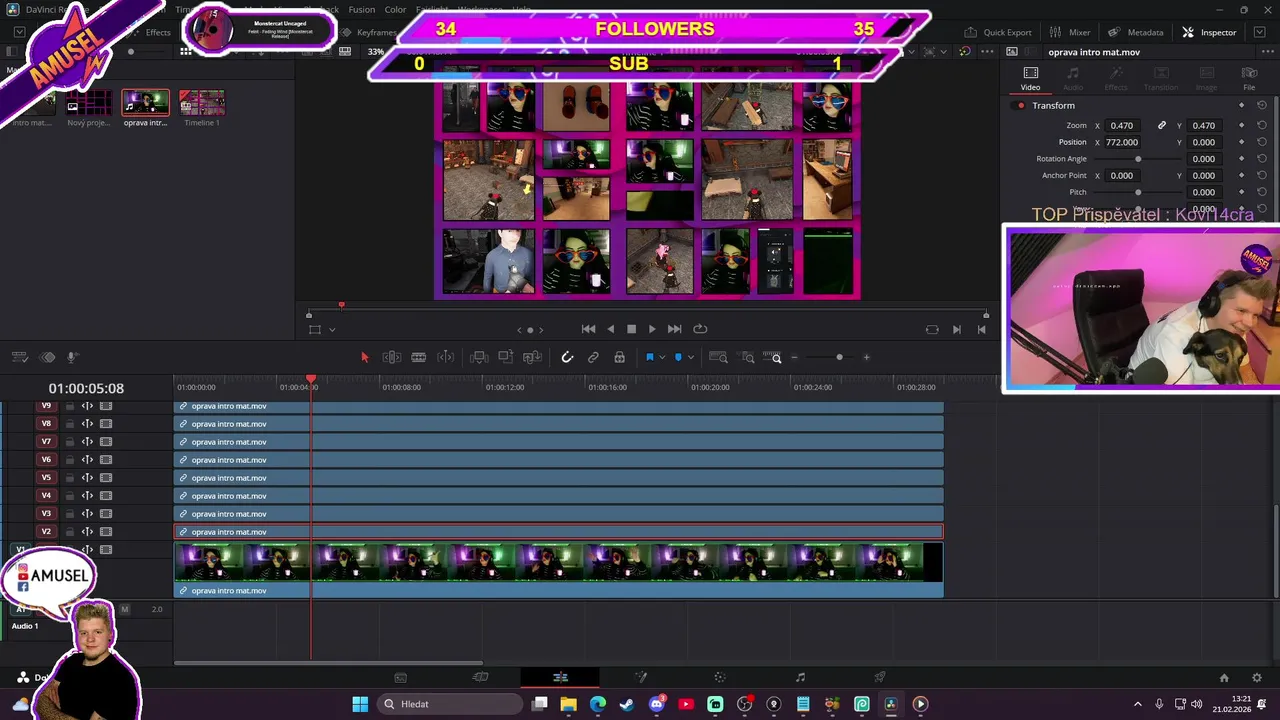Select the V2 oprava intro mat.mov clip

(559, 532)
